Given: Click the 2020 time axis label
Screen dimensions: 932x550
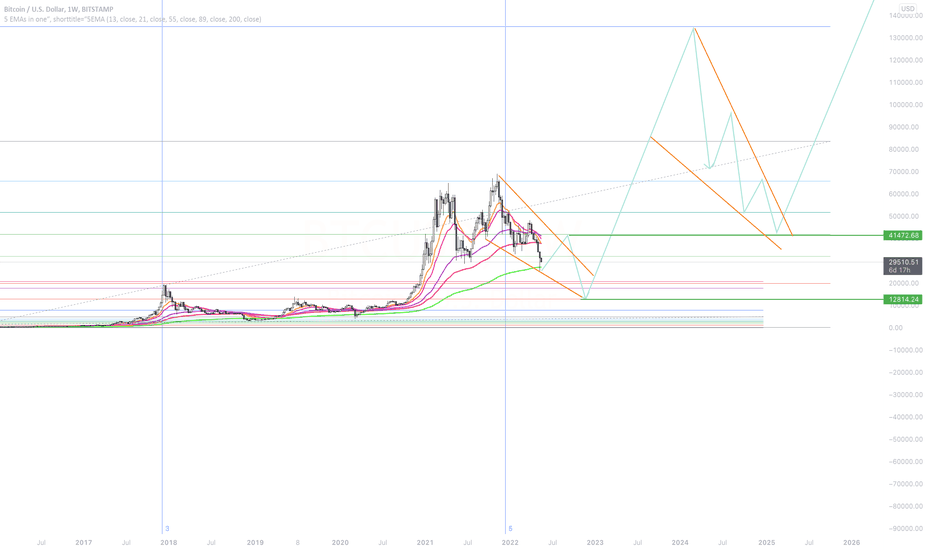Looking at the screenshot, I should [x=340, y=542].
